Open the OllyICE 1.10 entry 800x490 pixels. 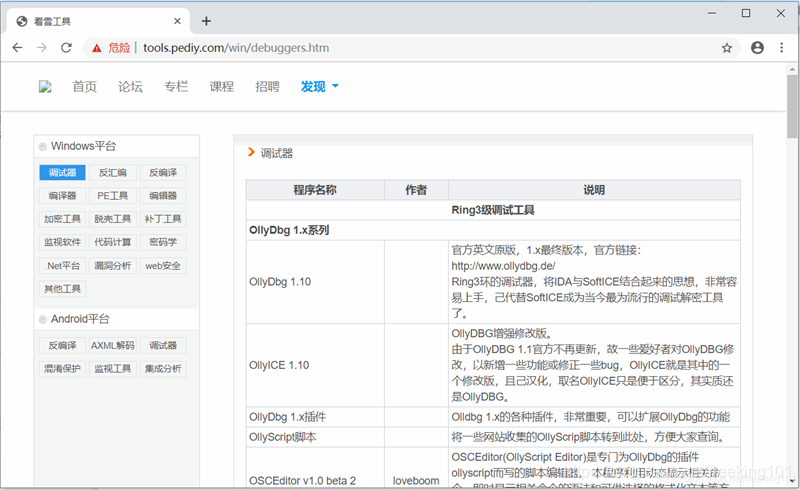pyautogui.click(x=279, y=365)
